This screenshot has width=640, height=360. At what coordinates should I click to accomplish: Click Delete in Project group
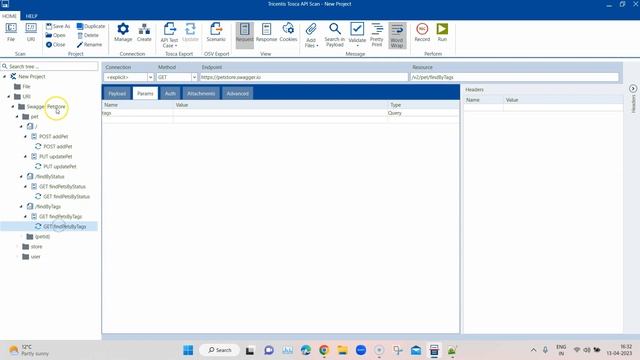[x=88, y=35]
